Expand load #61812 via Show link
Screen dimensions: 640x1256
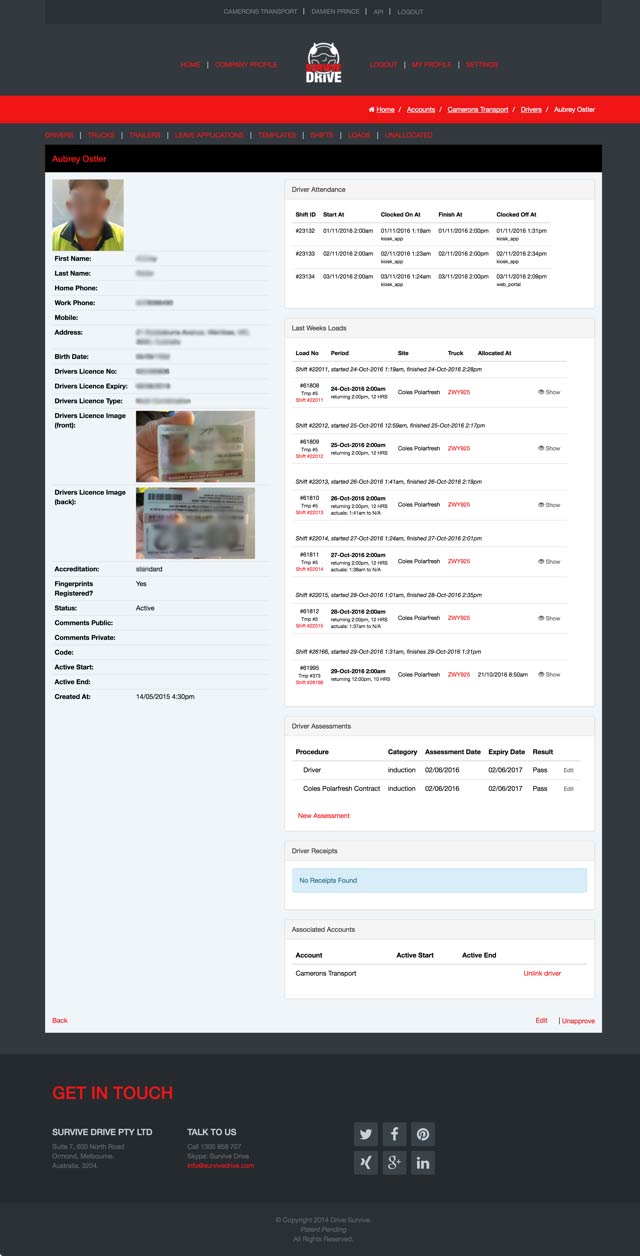(549, 618)
